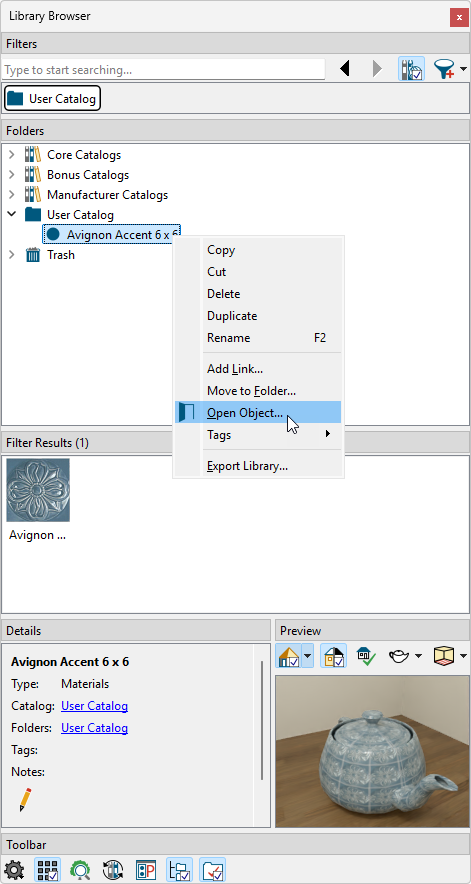The width and height of the screenshot is (471, 884).
Task: Expand the Core Catalogs tree node
Action: point(12,154)
